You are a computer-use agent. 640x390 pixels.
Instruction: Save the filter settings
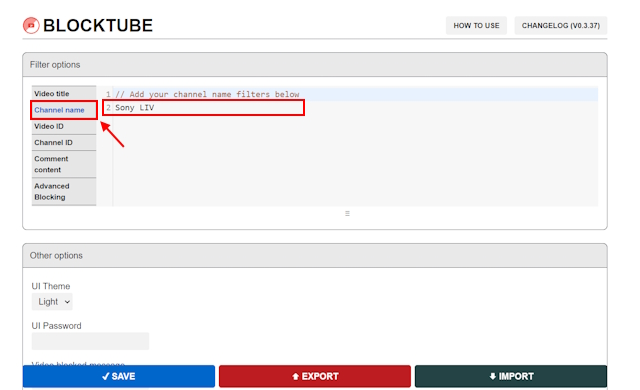pyautogui.click(x=119, y=376)
